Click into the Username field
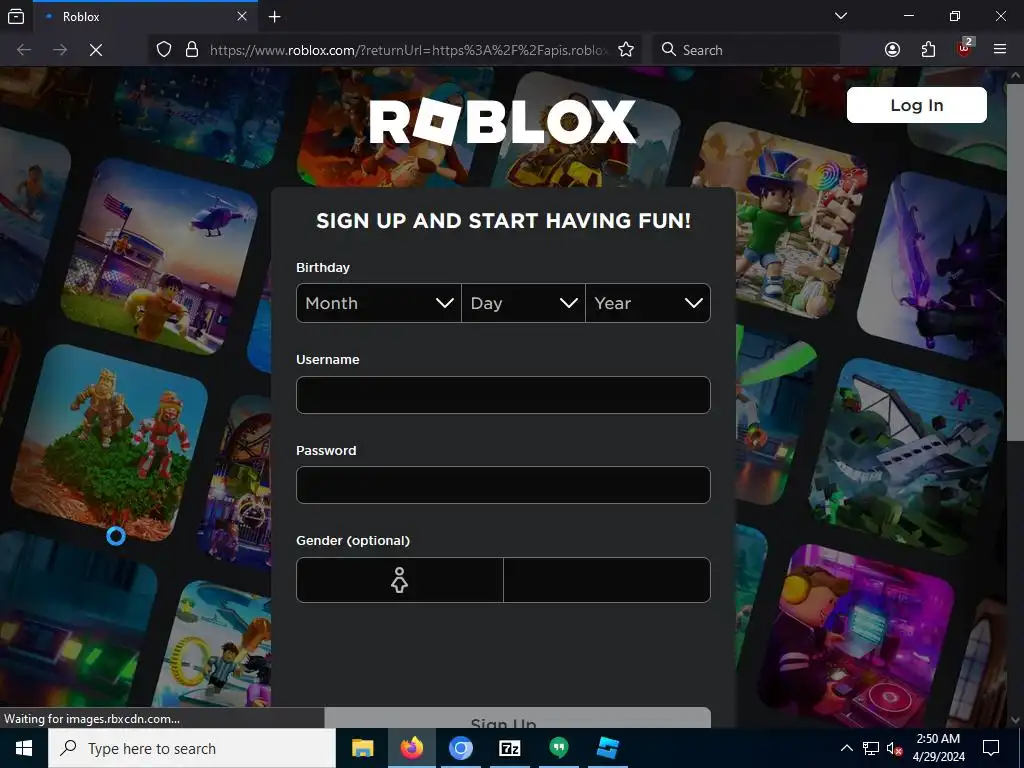 503,395
